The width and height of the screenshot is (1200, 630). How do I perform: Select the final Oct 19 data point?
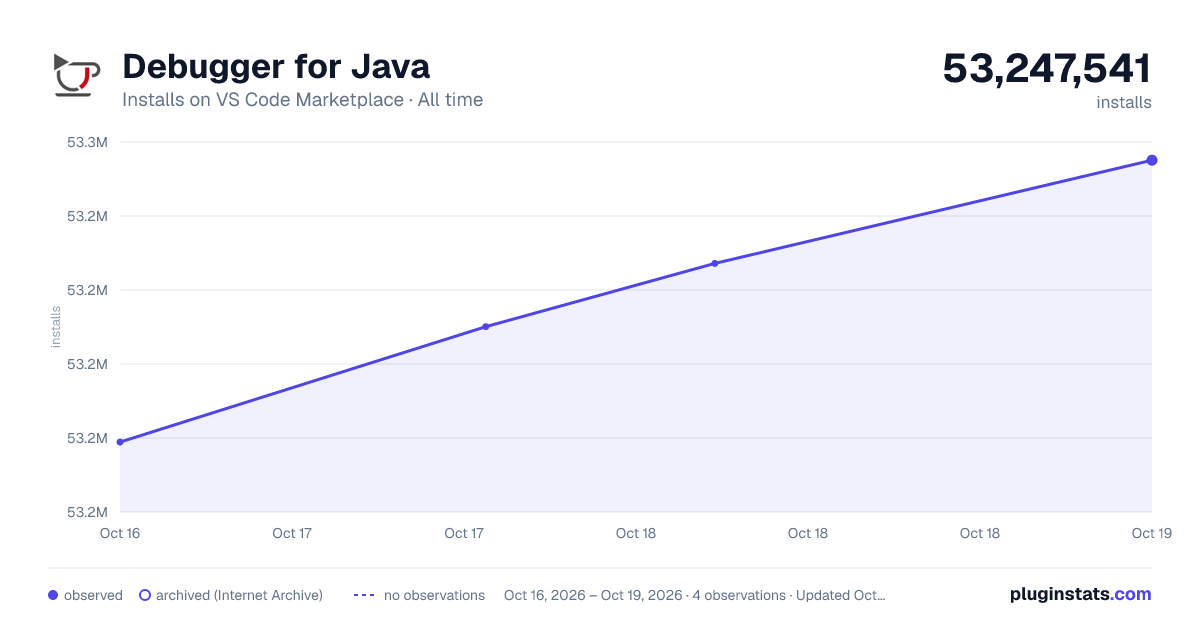(1152, 160)
